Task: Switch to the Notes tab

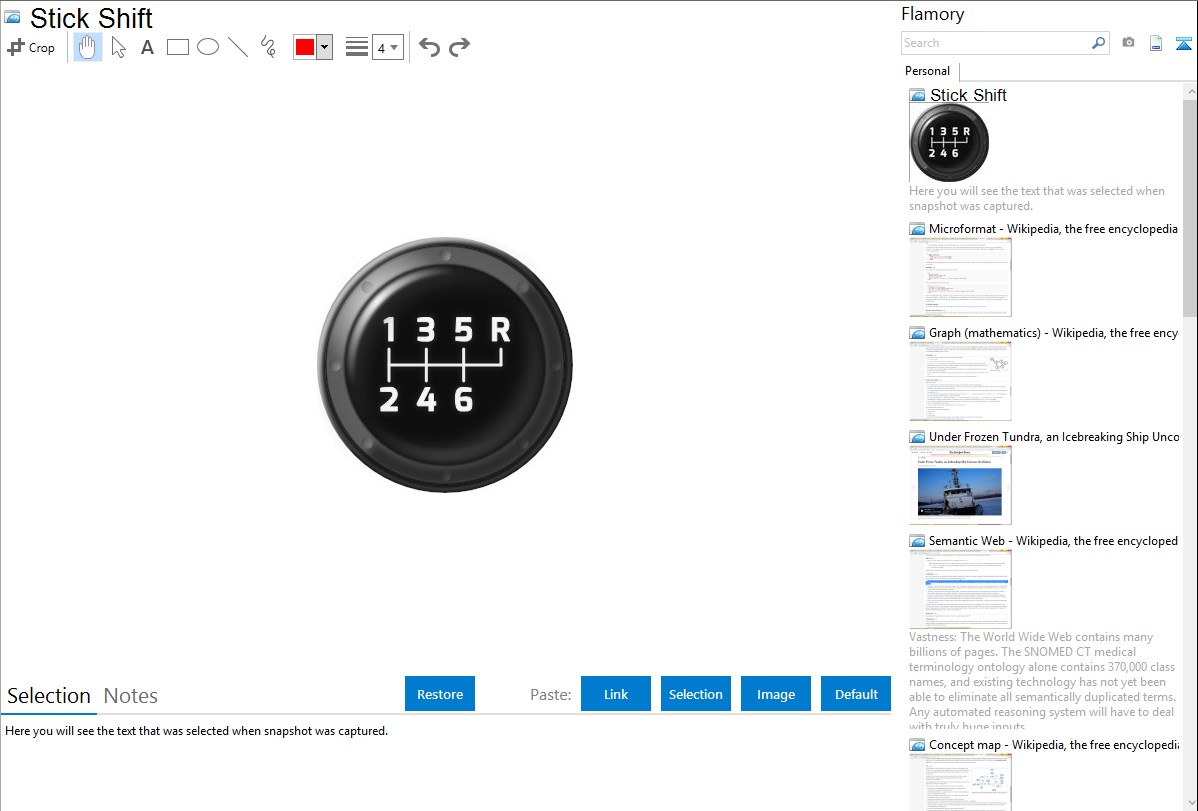Action: point(131,696)
